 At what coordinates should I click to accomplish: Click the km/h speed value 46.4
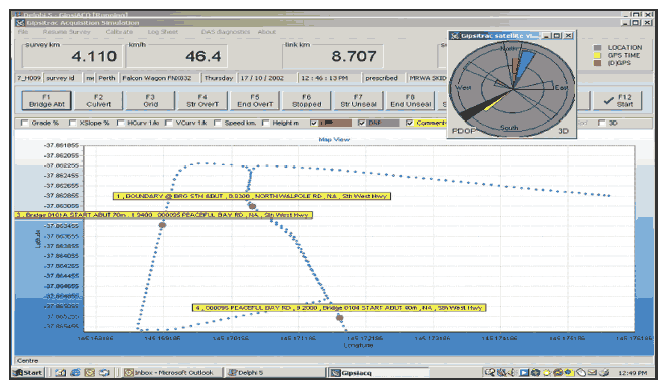203,56
